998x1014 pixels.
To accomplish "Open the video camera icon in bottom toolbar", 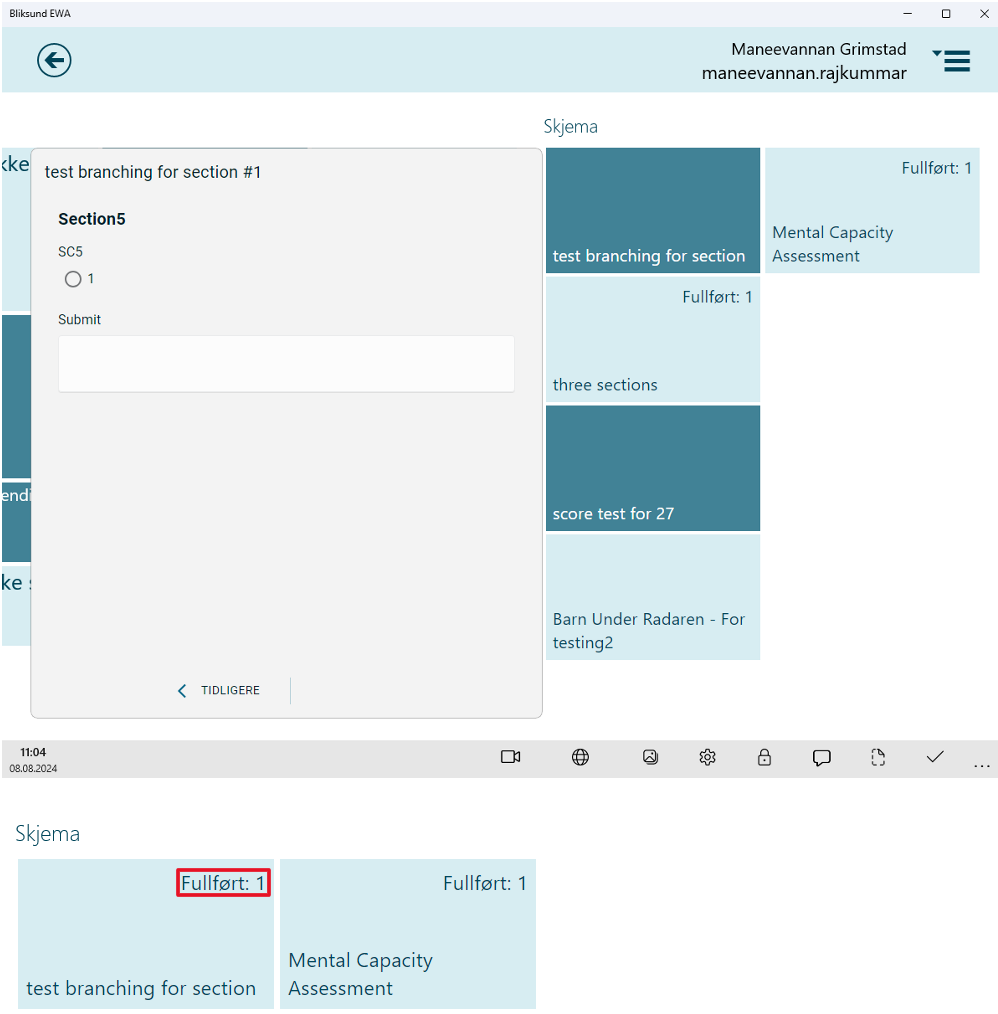I will tap(510, 757).
